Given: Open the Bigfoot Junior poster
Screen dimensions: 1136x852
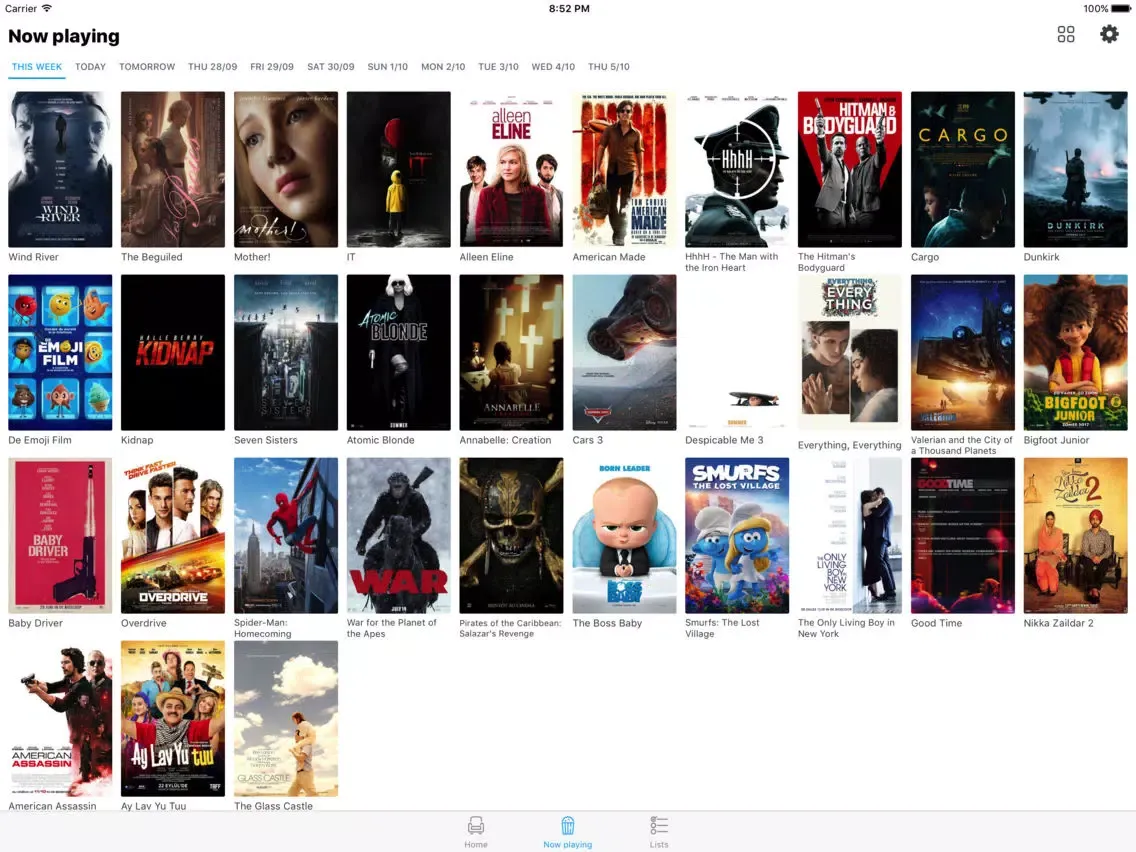Looking at the screenshot, I should [1076, 352].
